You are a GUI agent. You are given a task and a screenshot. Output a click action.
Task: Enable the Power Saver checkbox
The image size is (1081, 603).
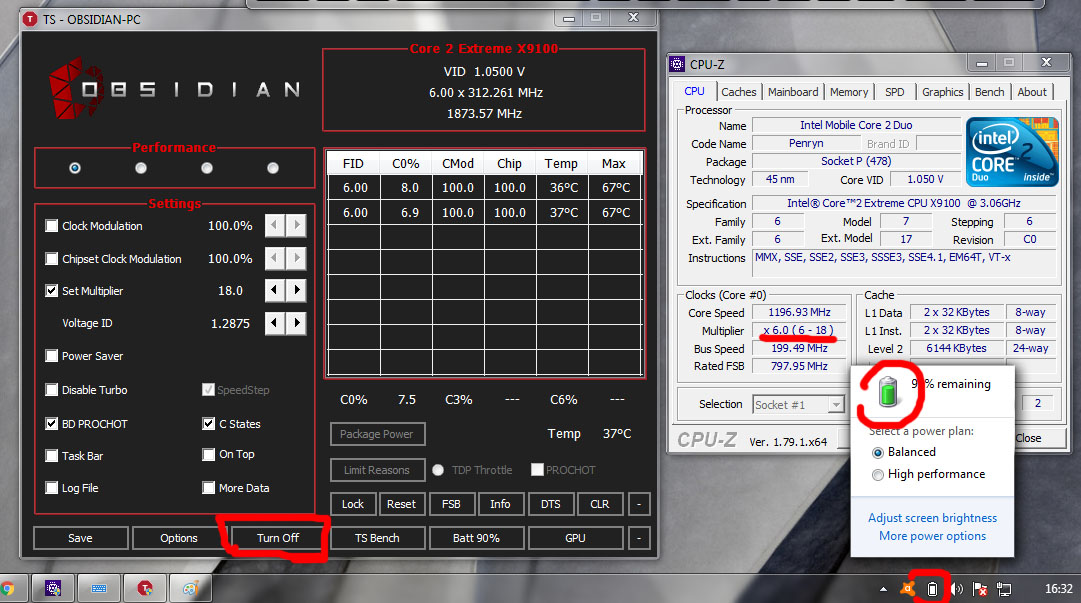(52, 356)
